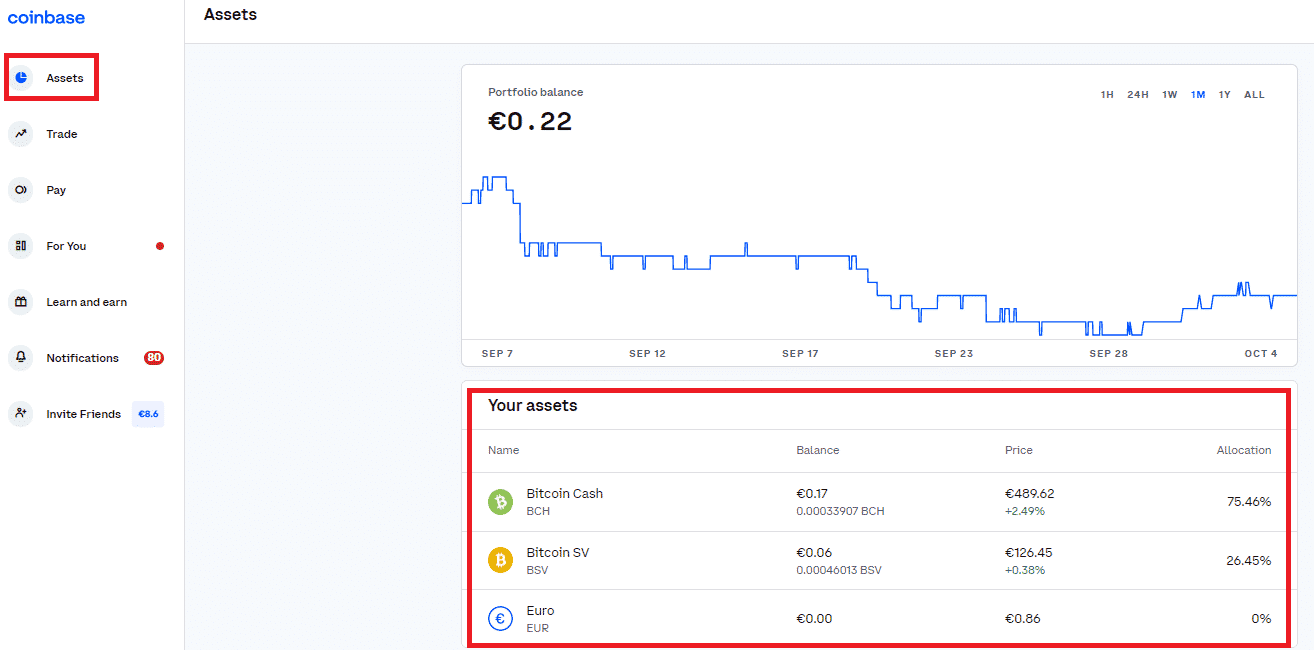Click the 80 notifications badge
The height and width of the screenshot is (650, 1315).
tap(153, 358)
